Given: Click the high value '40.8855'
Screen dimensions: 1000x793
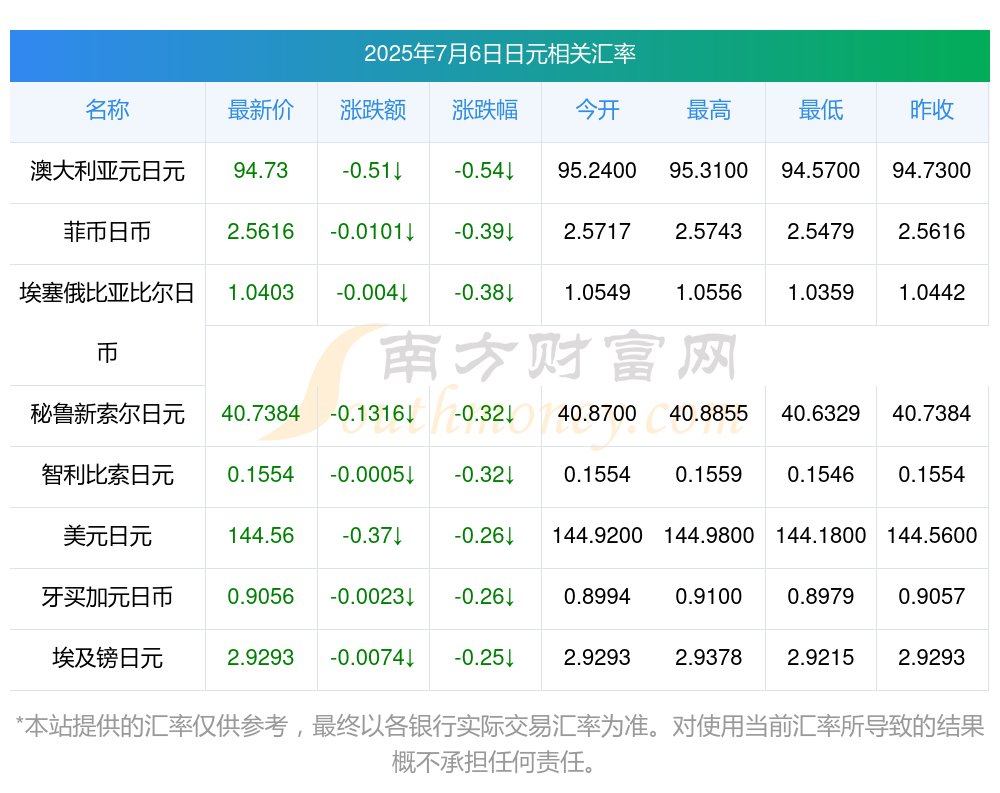Looking at the screenshot, I should tap(709, 413).
